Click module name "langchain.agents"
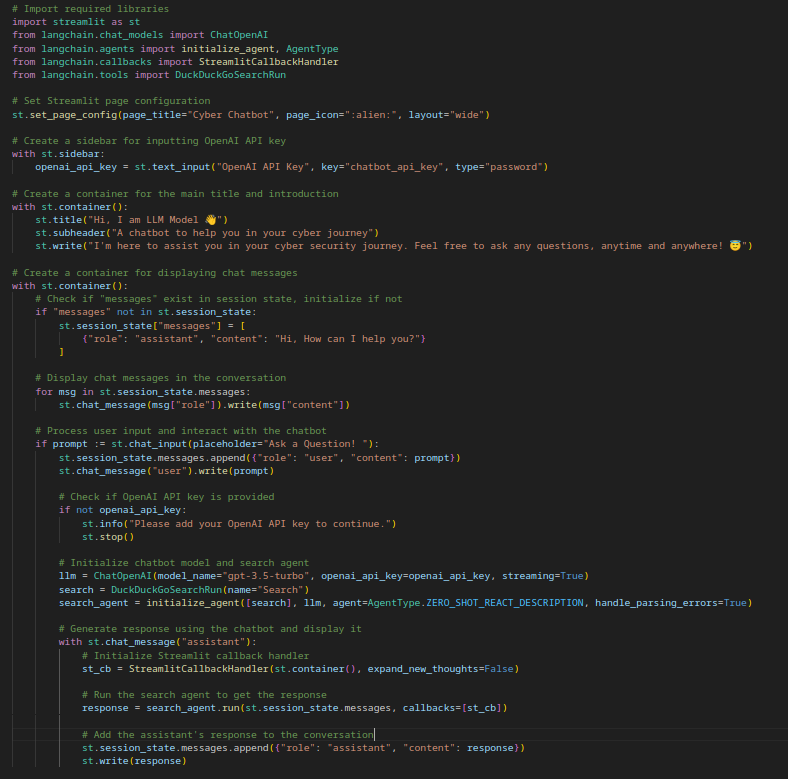 click(x=87, y=49)
